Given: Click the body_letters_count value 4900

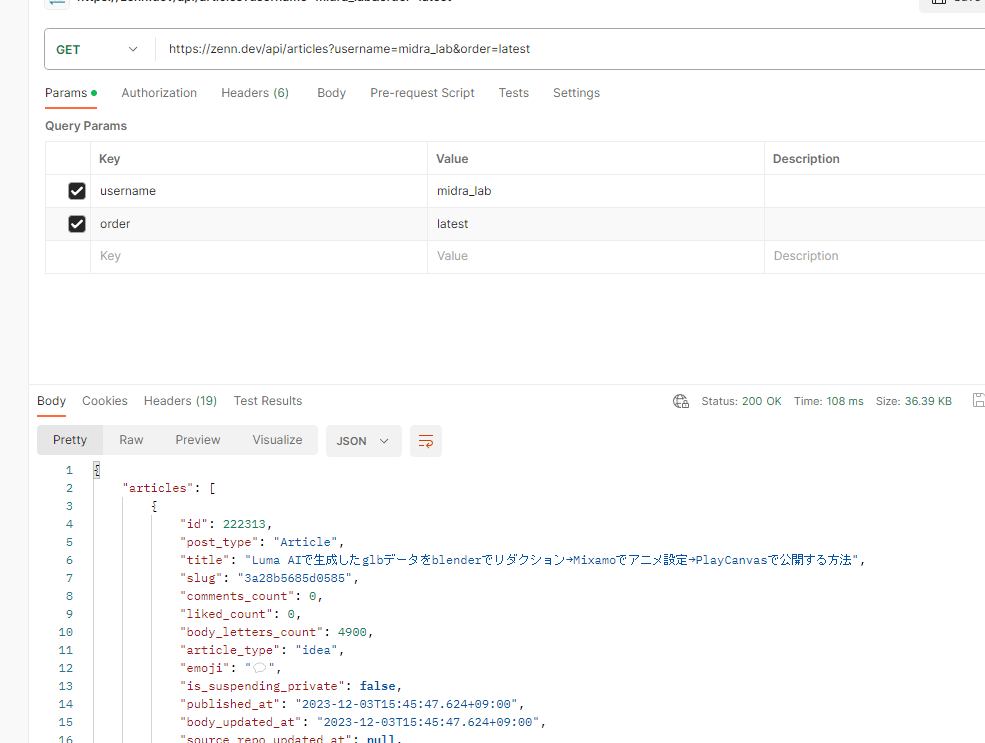Looking at the screenshot, I should click(x=352, y=632).
